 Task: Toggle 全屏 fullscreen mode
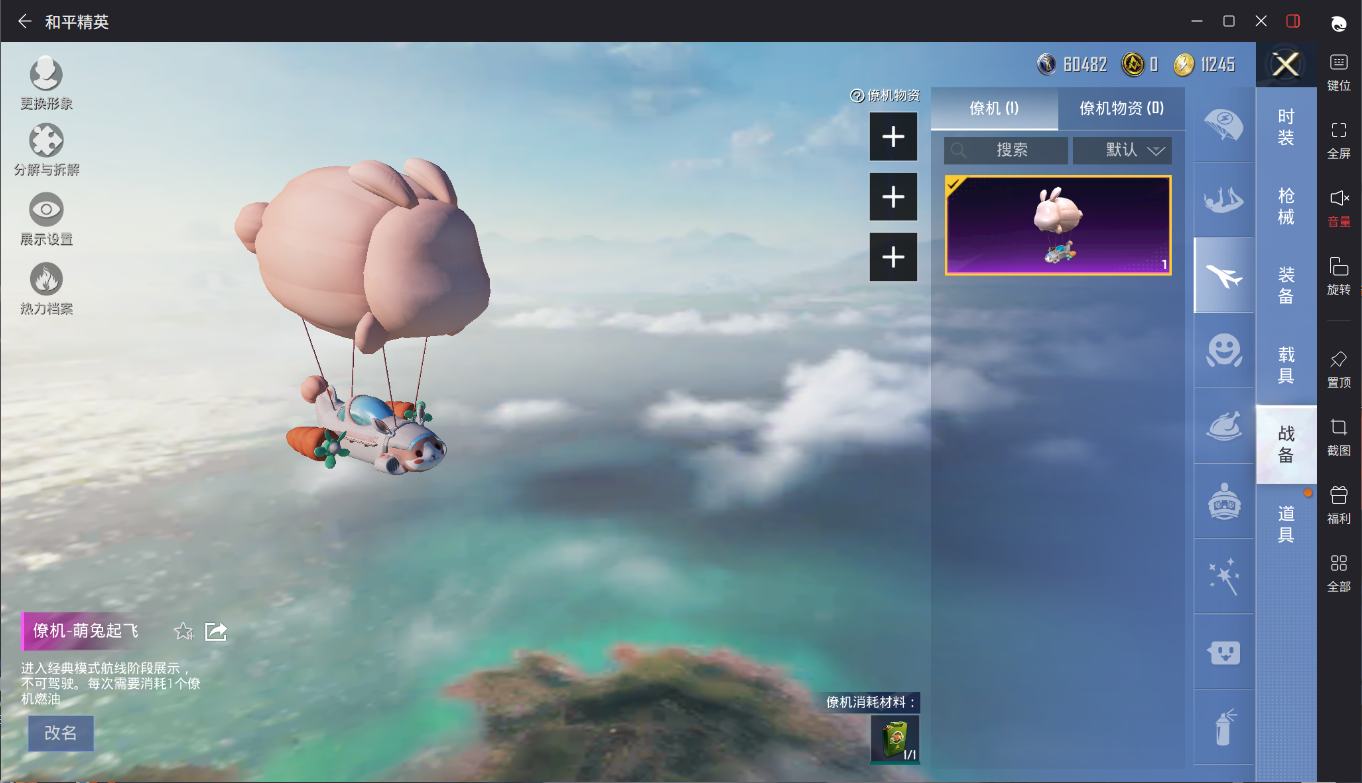[1339, 140]
